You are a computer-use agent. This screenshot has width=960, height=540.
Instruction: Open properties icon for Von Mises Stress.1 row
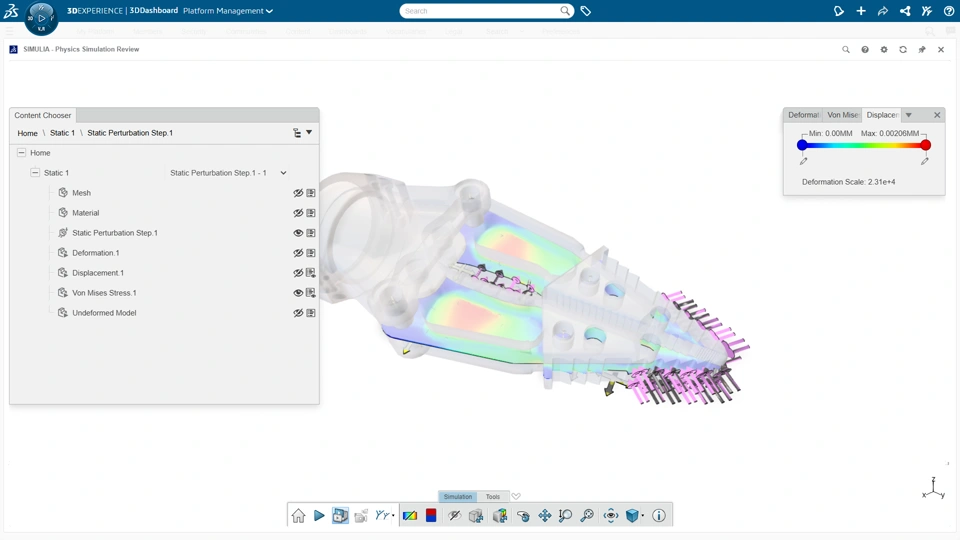point(311,293)
